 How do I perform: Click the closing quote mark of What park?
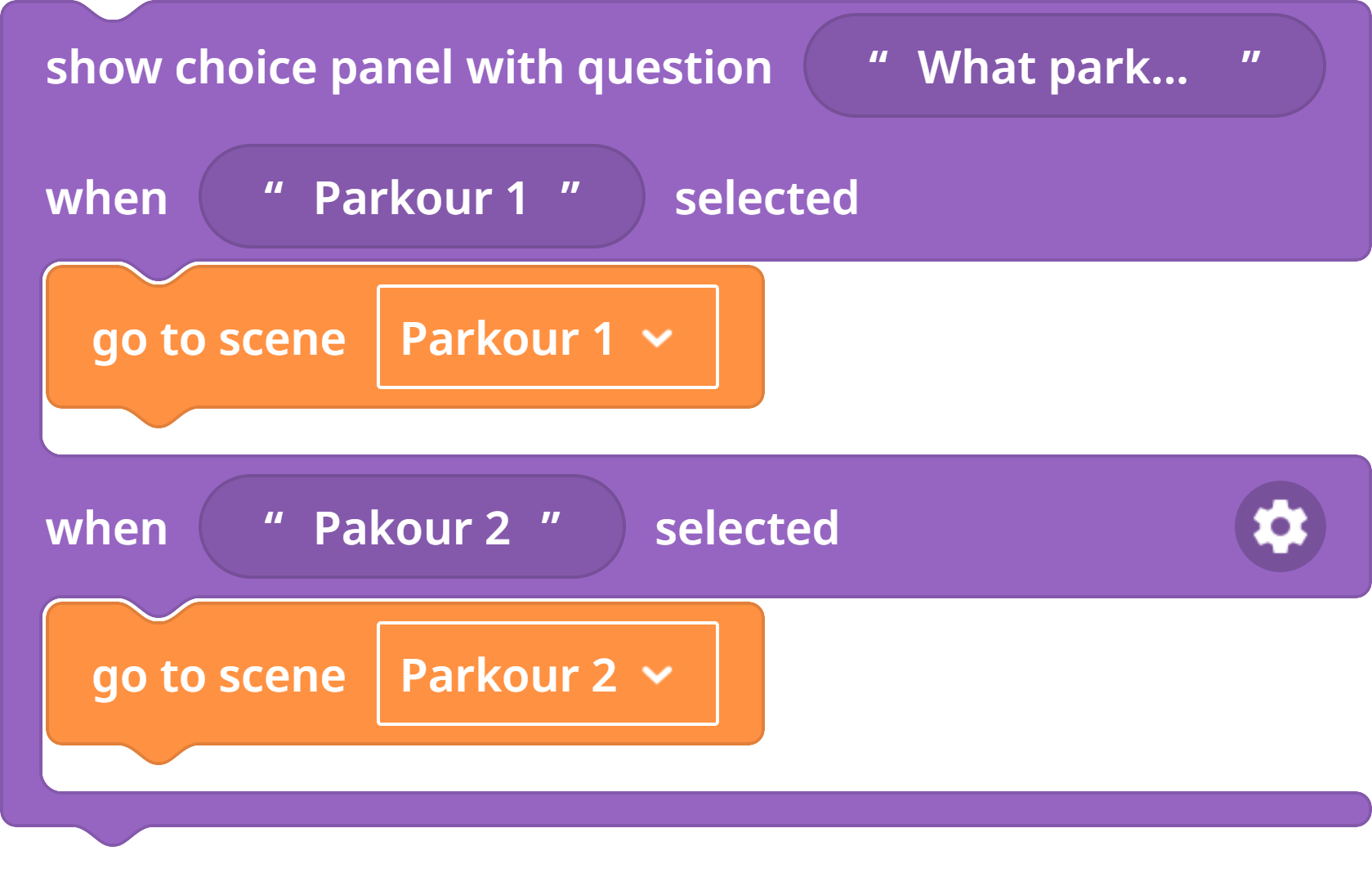point(1250,59)
